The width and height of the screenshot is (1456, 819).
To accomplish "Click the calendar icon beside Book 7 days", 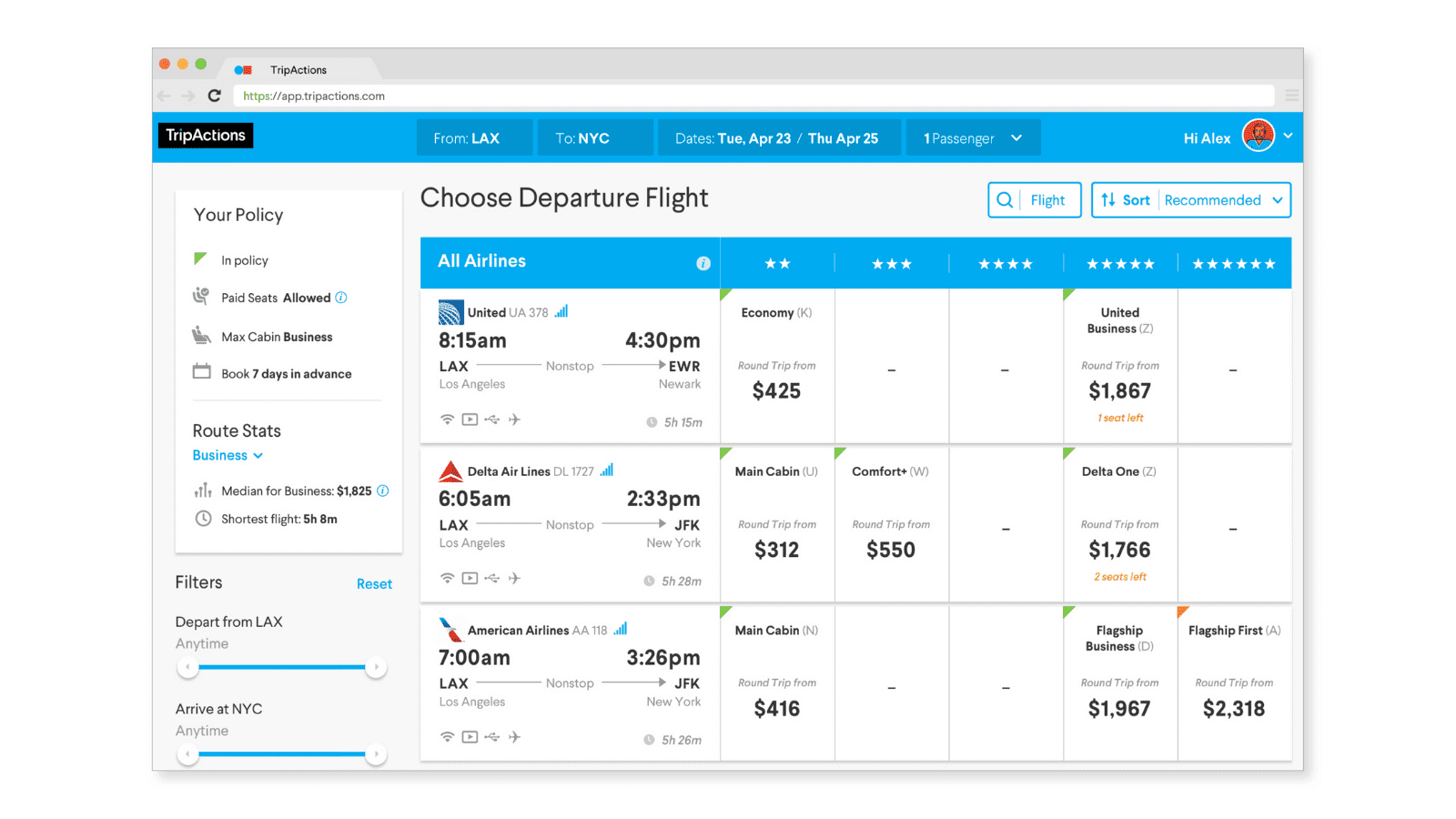I will pyautogui.click(x=201, y=371).
